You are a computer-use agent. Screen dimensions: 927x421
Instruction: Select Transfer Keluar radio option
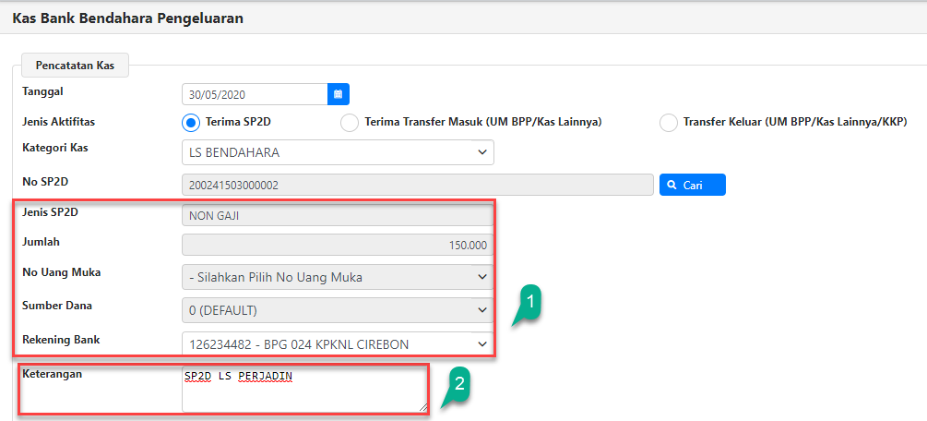[x=668, y=123]
